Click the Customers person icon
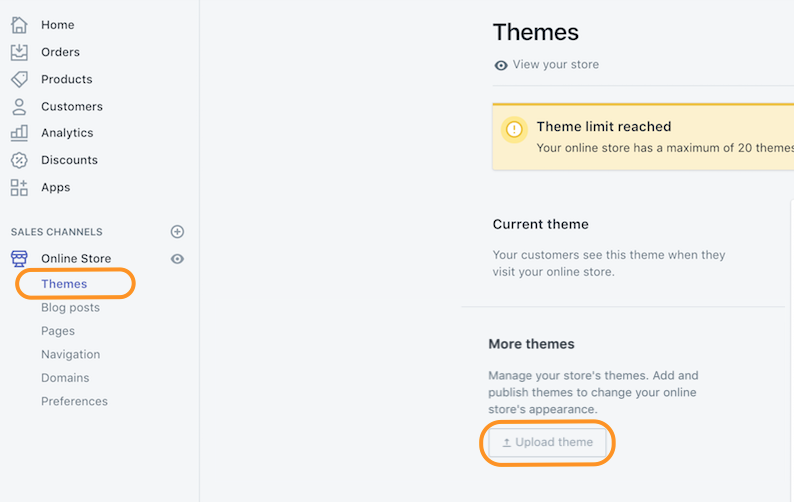This screenshot has width=794, height=502. (19, 106)
